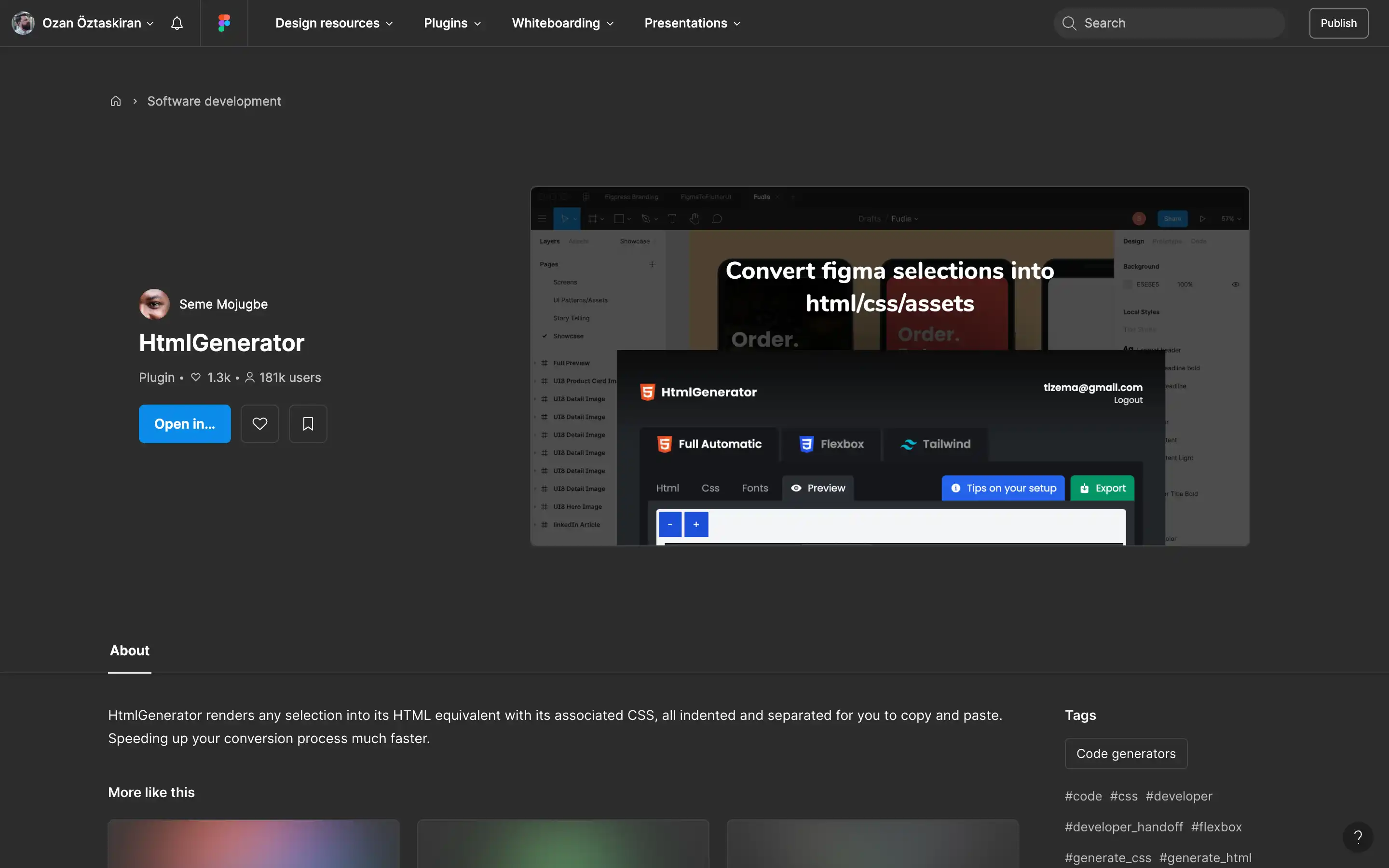Click Tips on your setup in preview
This screenshot has height=868, width=1389.
pos(1003,488)
